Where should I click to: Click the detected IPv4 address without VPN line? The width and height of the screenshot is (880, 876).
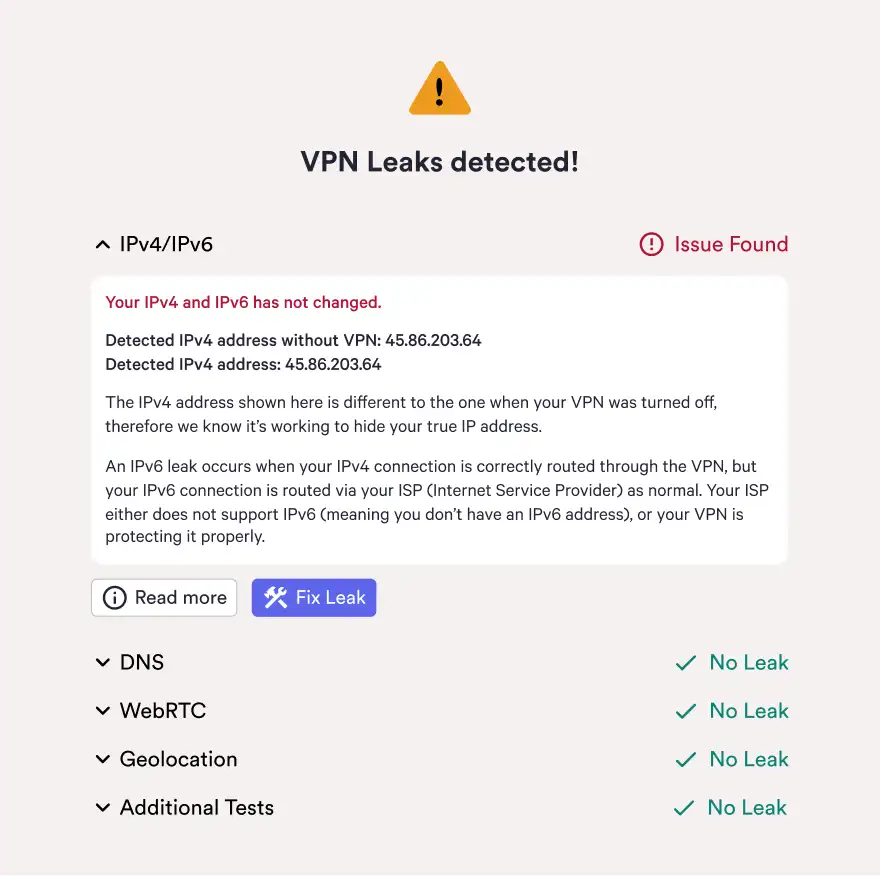point(293,340)
